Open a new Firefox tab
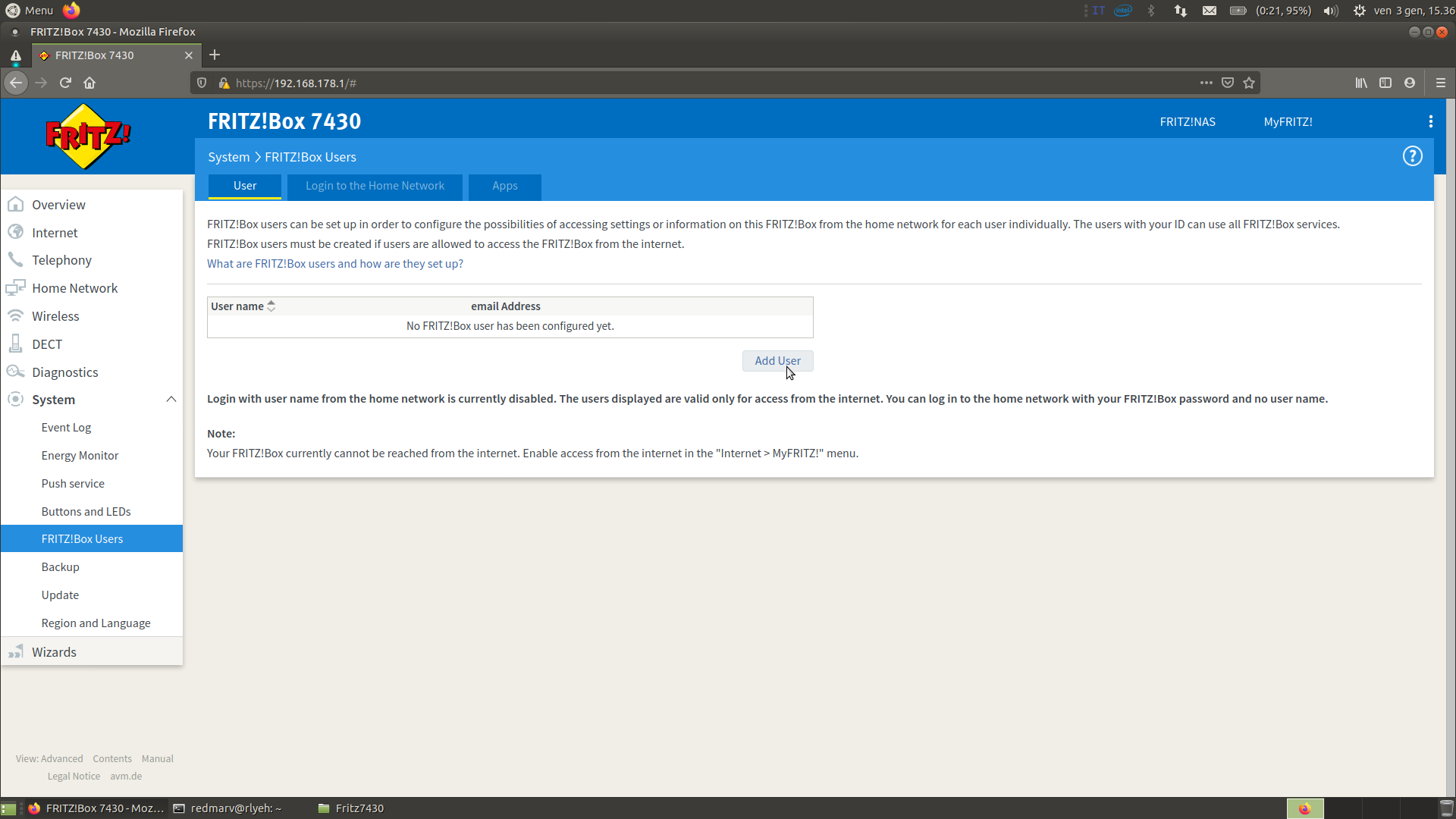The image size is (1456, 819). click(215, 55)
